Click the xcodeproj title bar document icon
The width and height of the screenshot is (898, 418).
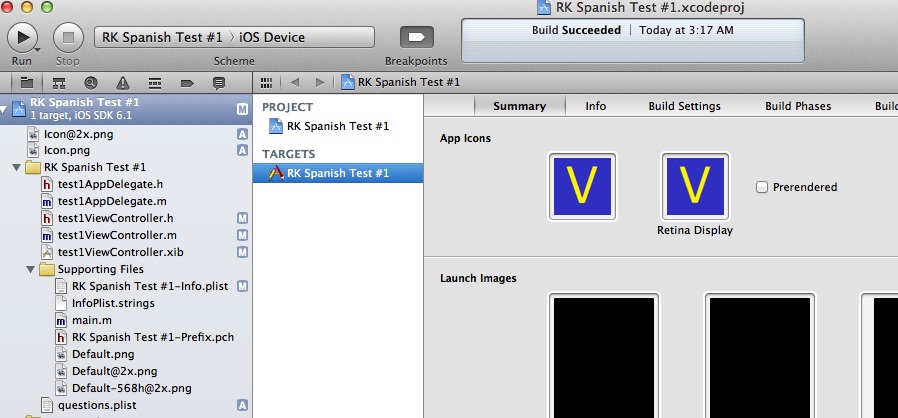click(543, 7)
